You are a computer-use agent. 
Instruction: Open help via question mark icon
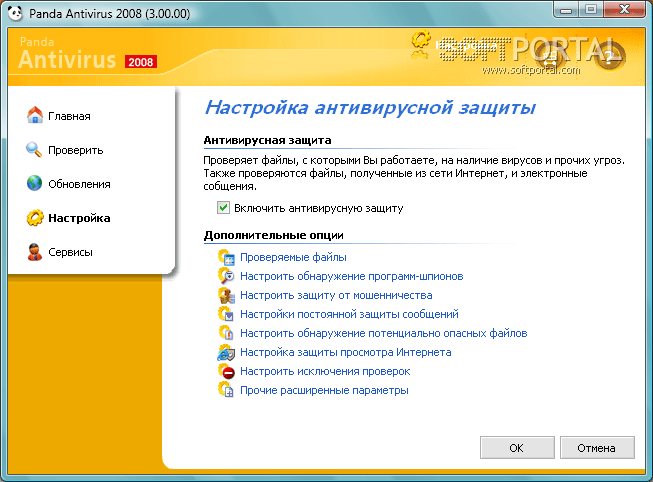click(609, 57)
